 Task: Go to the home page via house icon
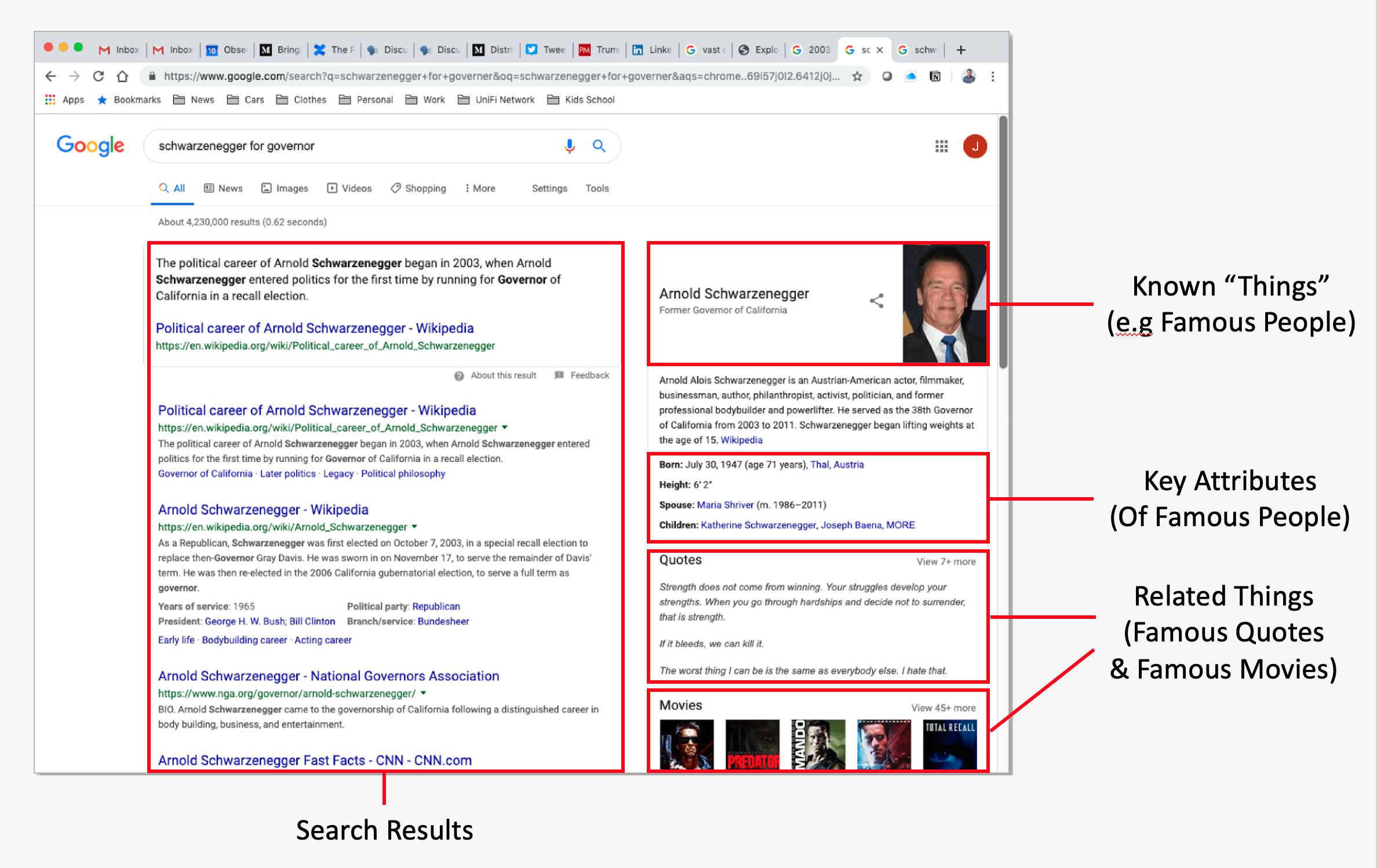(122, 76)
